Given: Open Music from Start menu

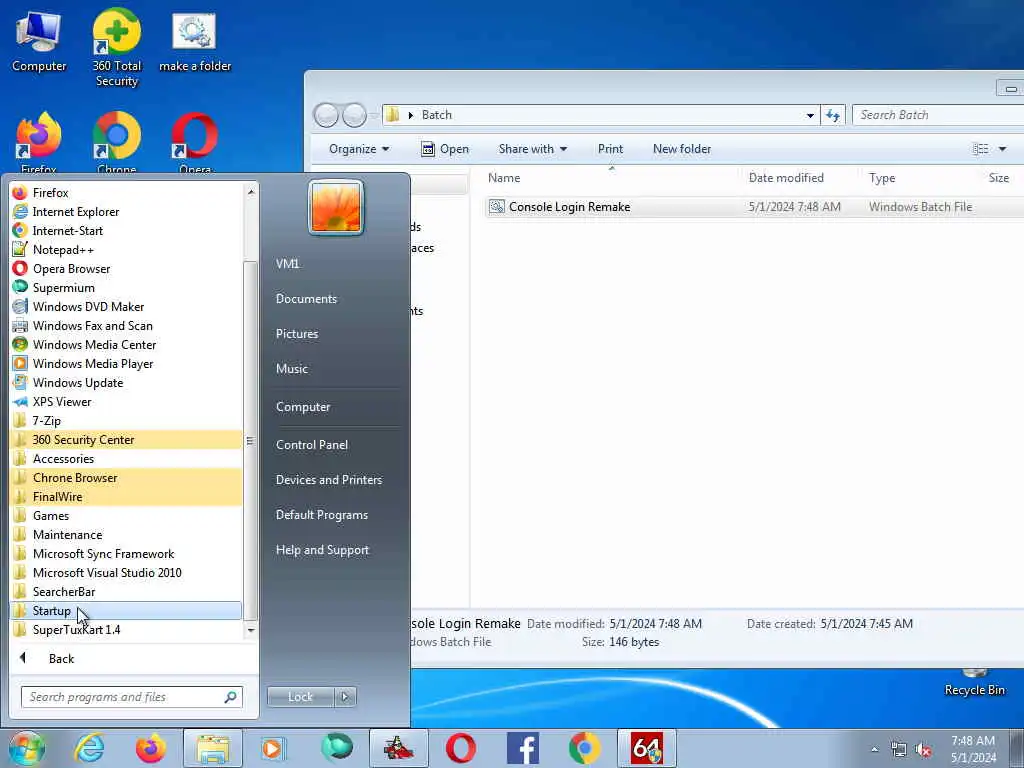Looking at the screenshot, I should 292,369.
